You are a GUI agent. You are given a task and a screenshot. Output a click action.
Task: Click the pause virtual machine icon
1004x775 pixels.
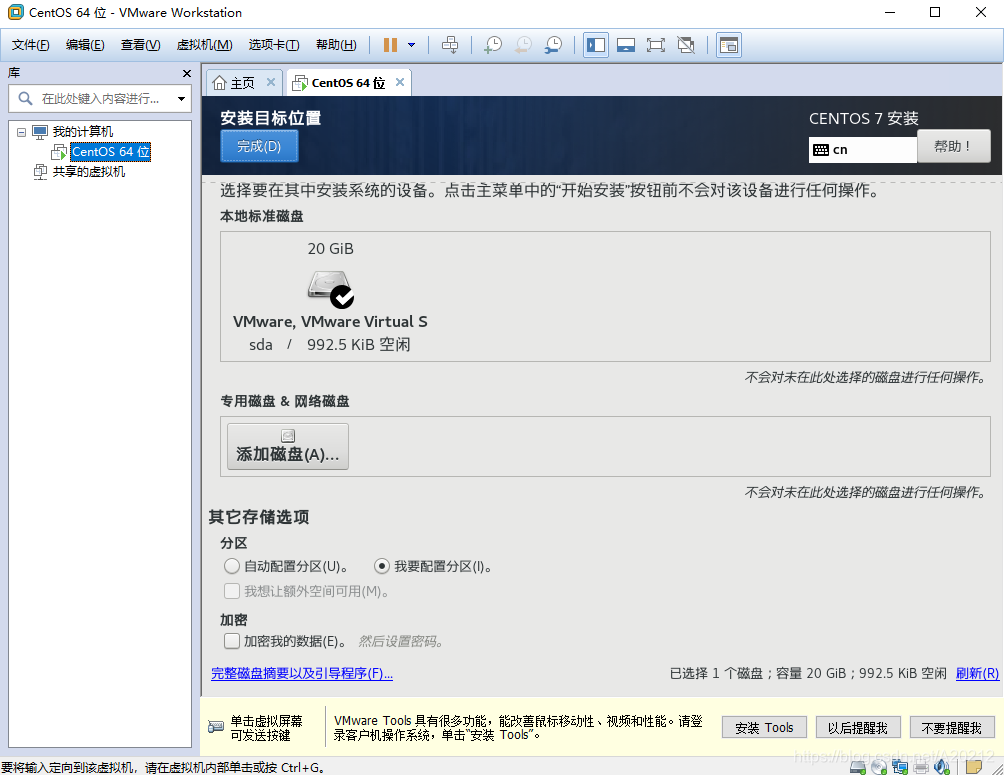pos(390,45)
